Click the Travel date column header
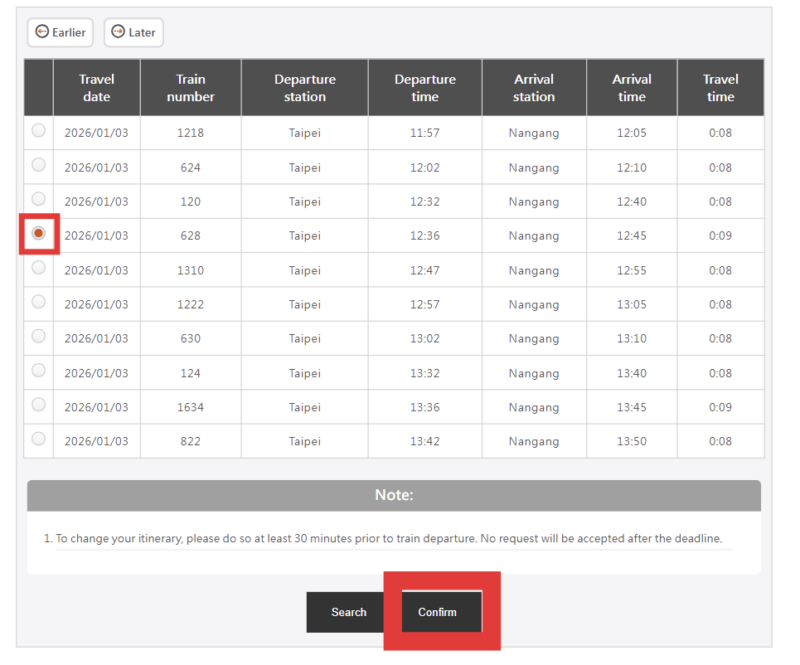Image resolution: width=800 pixels, height=665 pixels. [96, 88]
